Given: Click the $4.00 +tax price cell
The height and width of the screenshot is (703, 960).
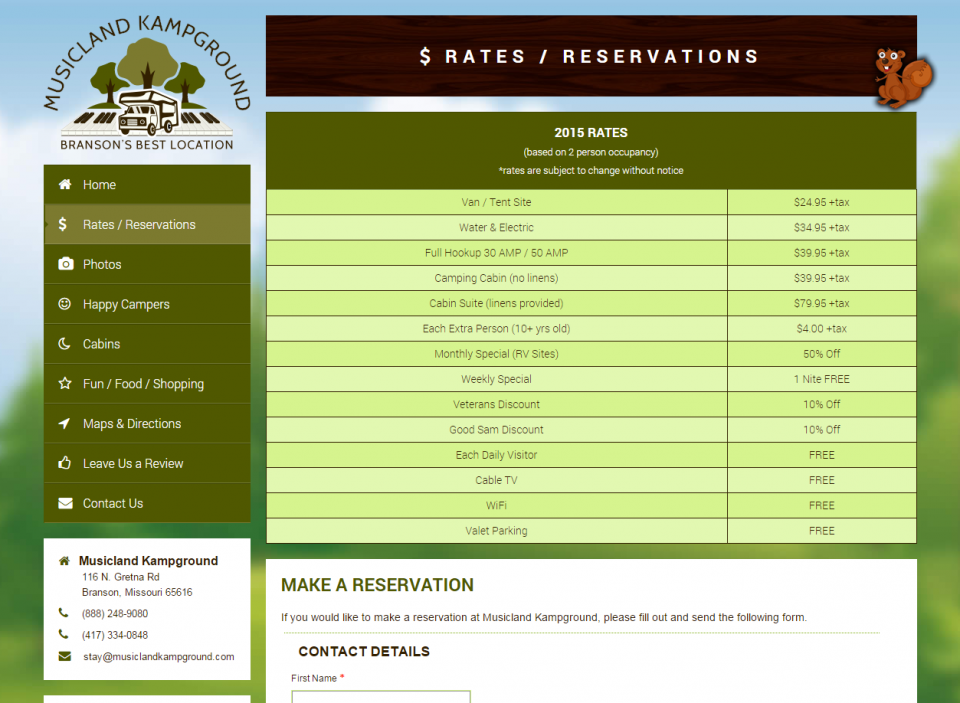Looking at the screenshot, I should pos(822,328).
